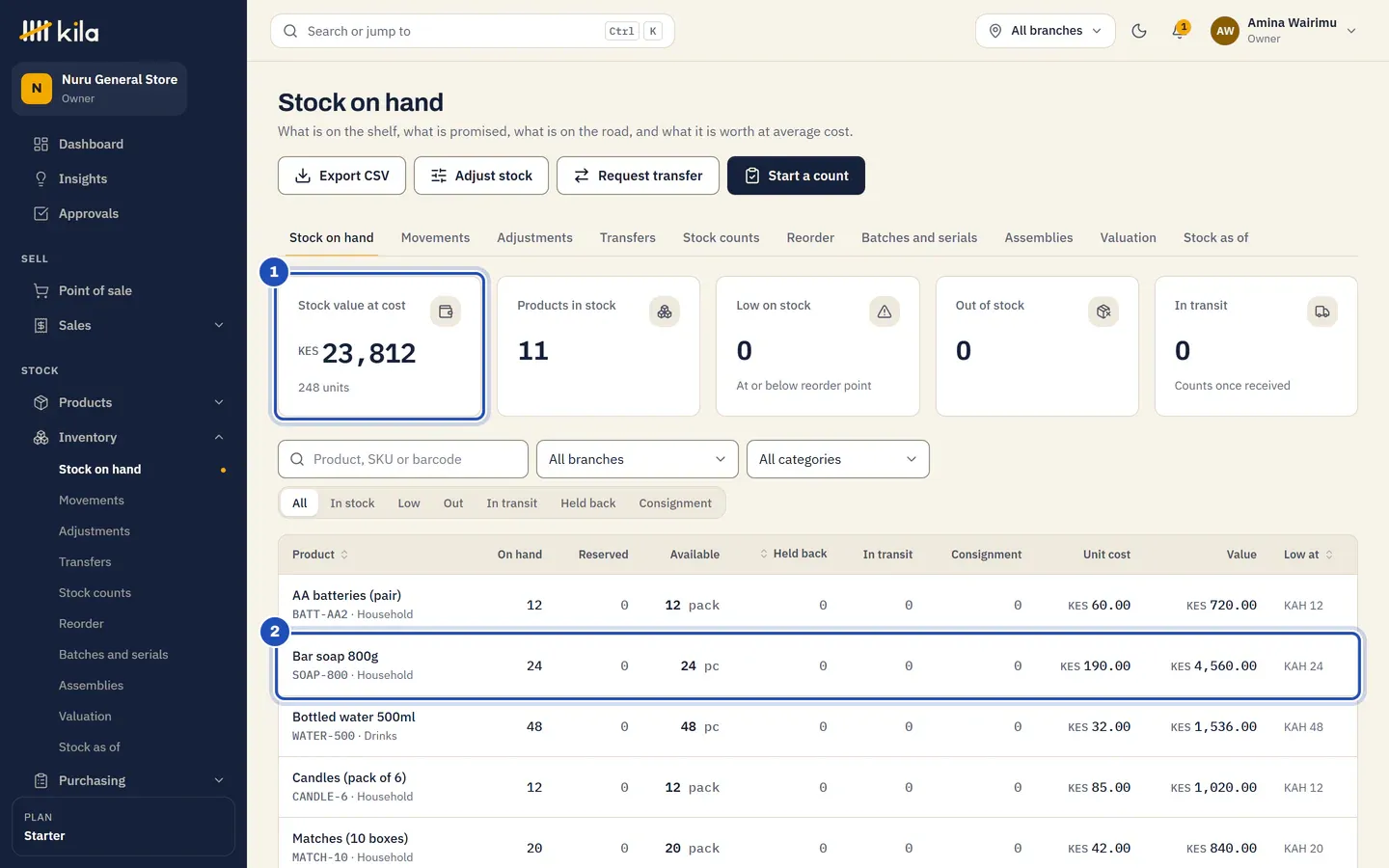
Task: Open All branches selector in header
Action: point(1046,31)
